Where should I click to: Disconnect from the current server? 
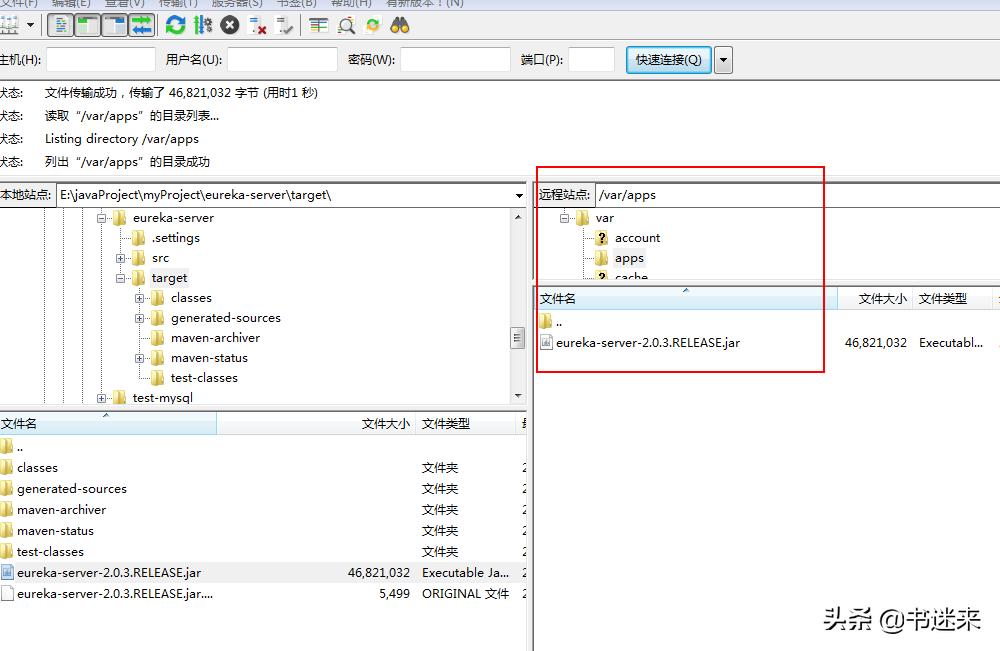pos(258,26)
